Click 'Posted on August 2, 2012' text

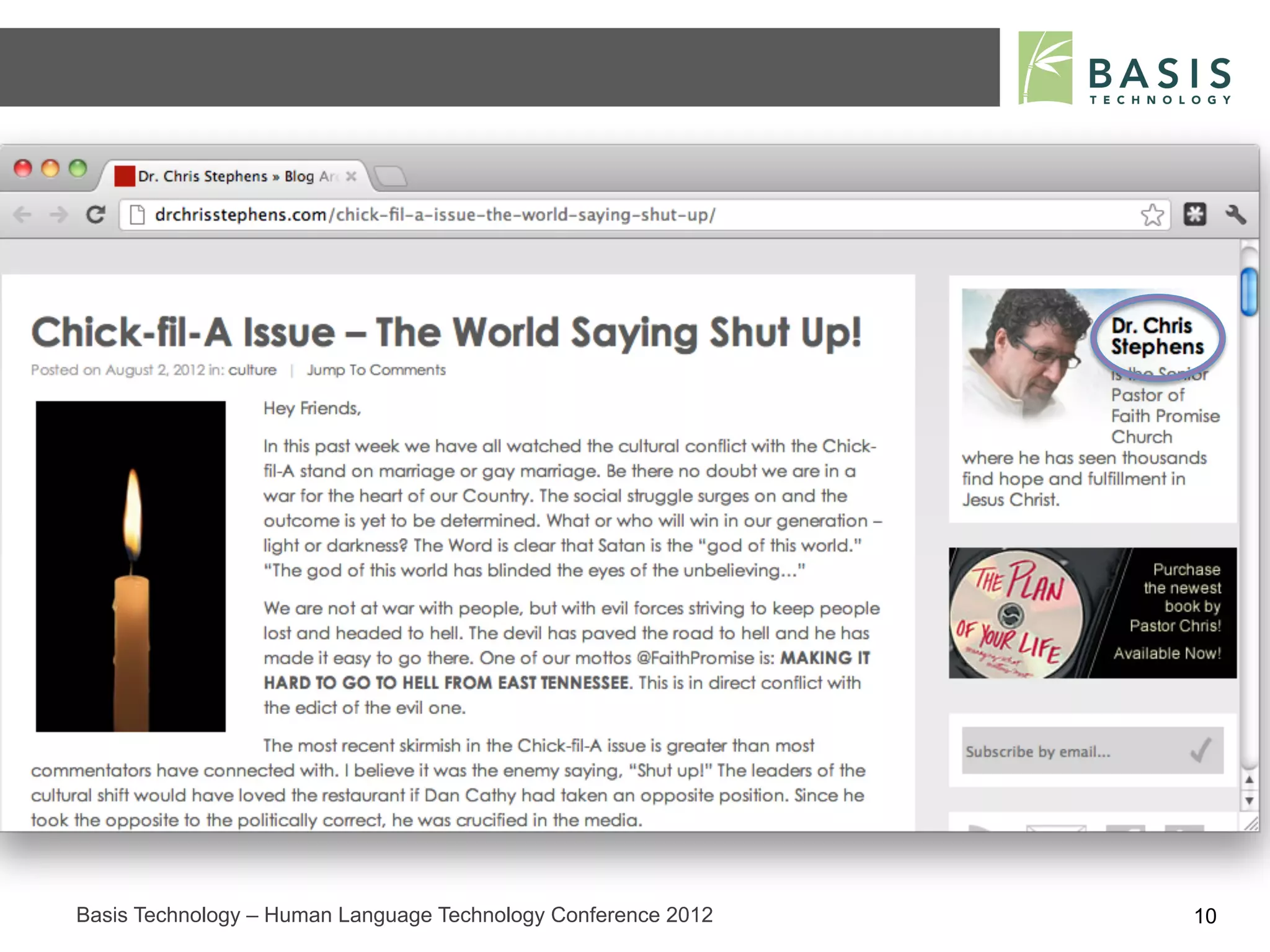coord(118,370)
